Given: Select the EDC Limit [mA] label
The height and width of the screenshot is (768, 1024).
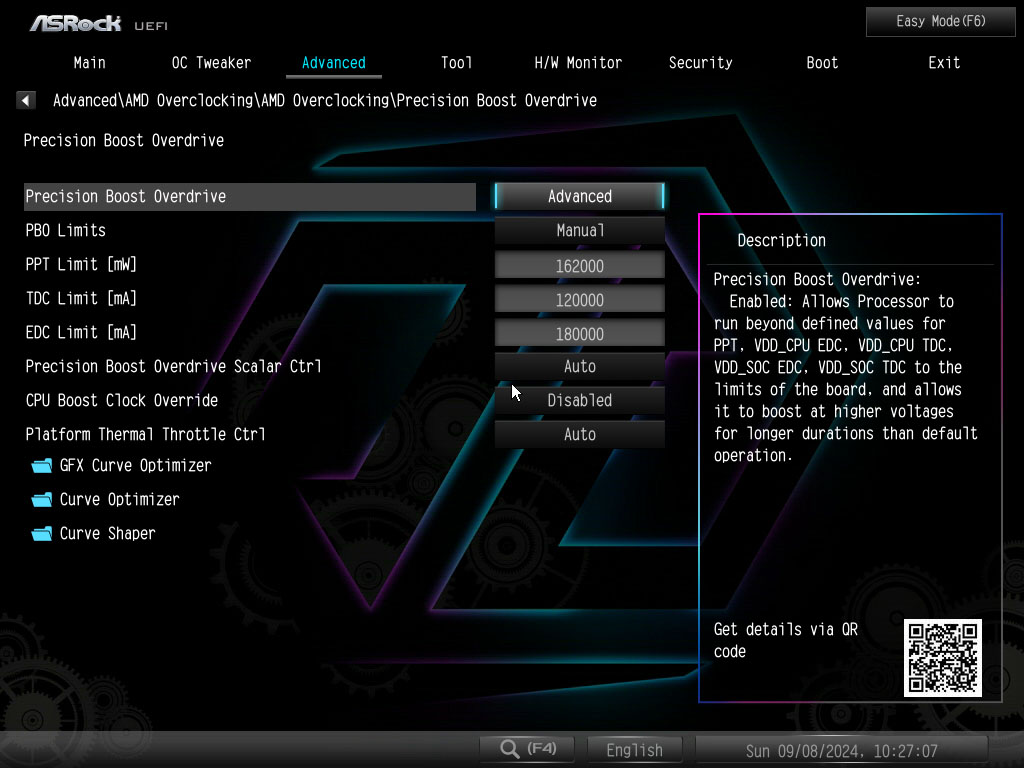Looking at the screenshot, I should (81, 332).
